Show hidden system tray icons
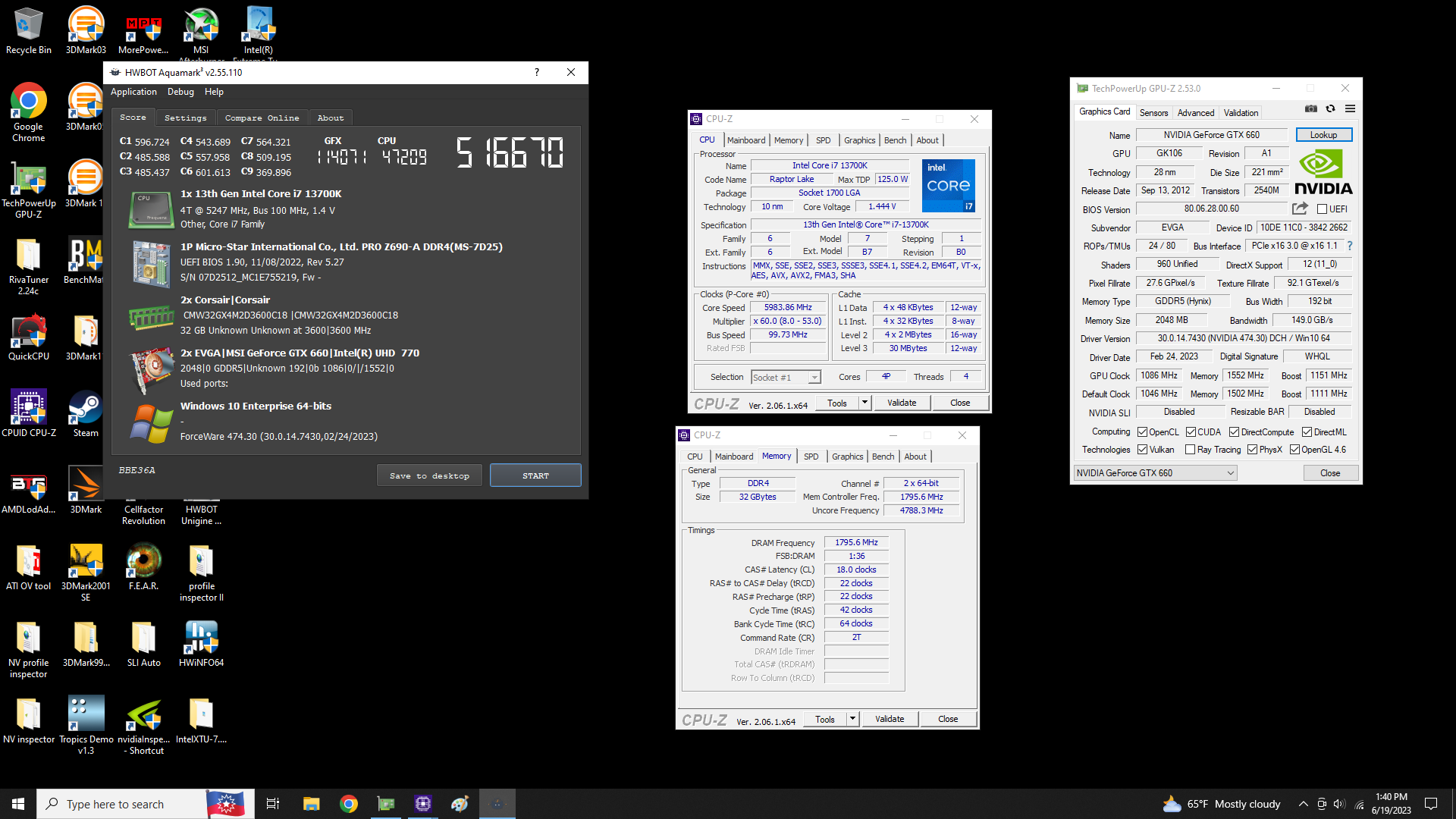Viewport: 1456px width, 819px height. 1303,804
